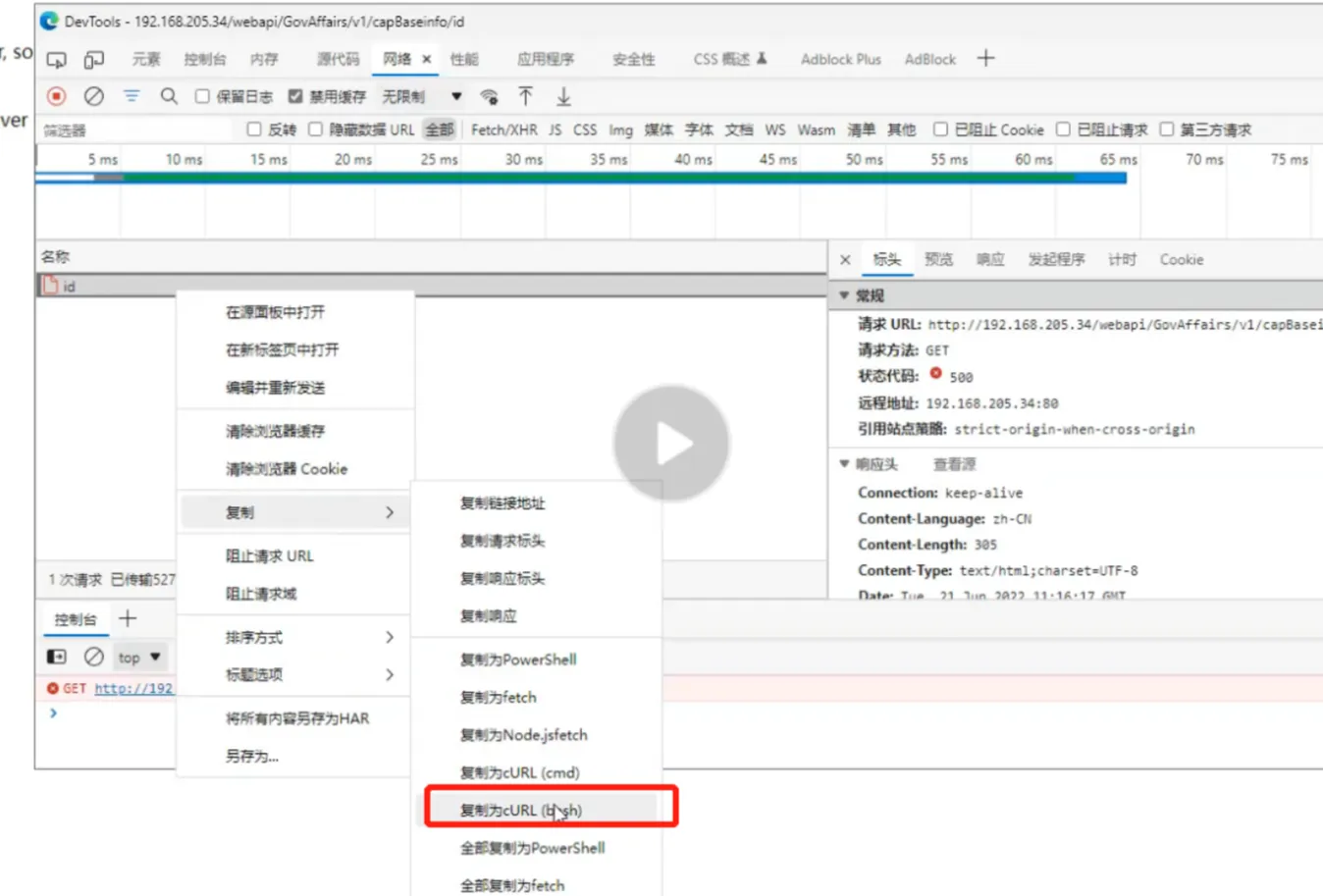Toggle the device emulation icon

click(93, 60)
